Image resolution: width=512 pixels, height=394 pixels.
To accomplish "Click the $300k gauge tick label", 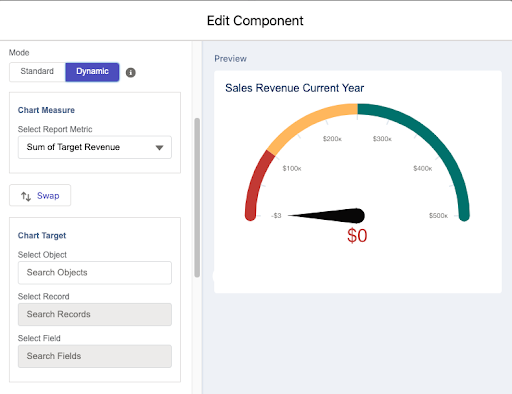I will pos(382,139).
